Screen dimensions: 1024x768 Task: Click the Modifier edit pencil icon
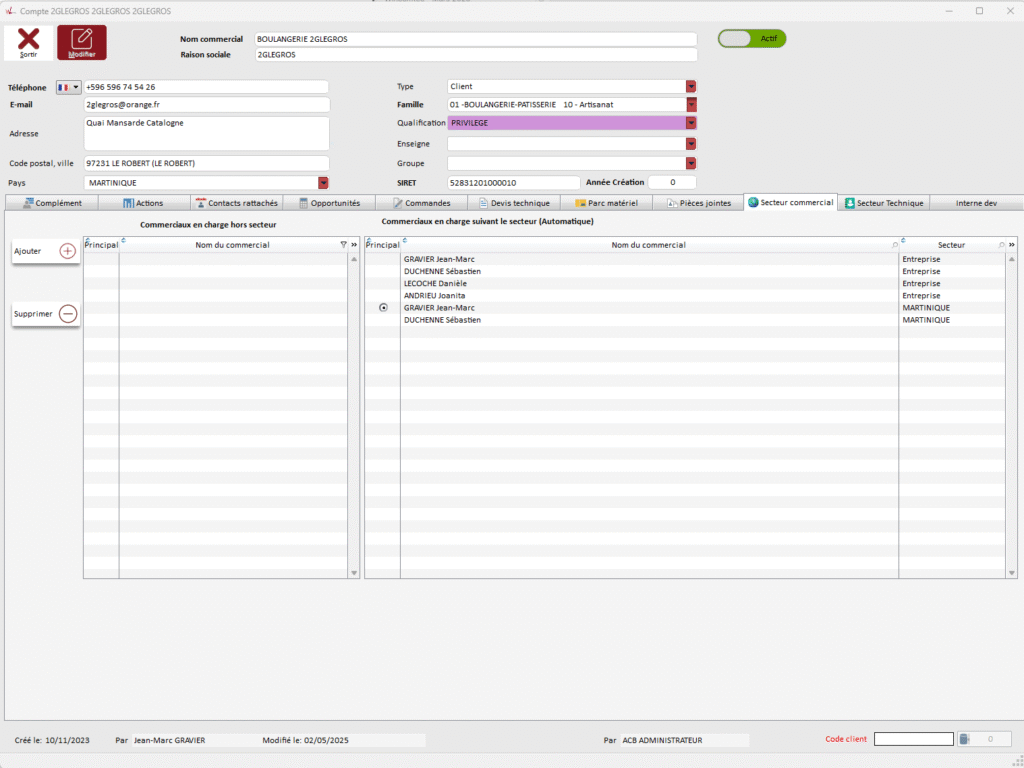[82, 39]
